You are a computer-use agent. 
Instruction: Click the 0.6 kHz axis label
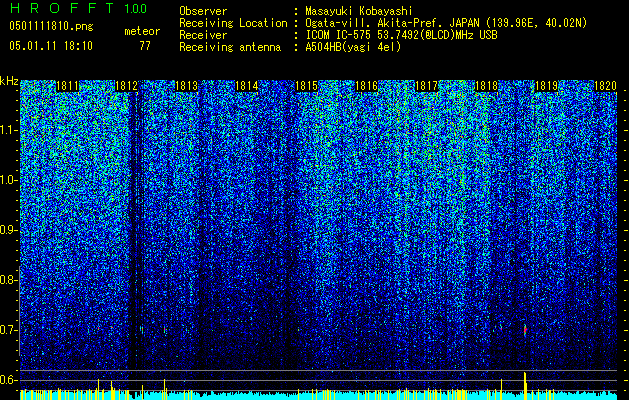pos(8,380)
